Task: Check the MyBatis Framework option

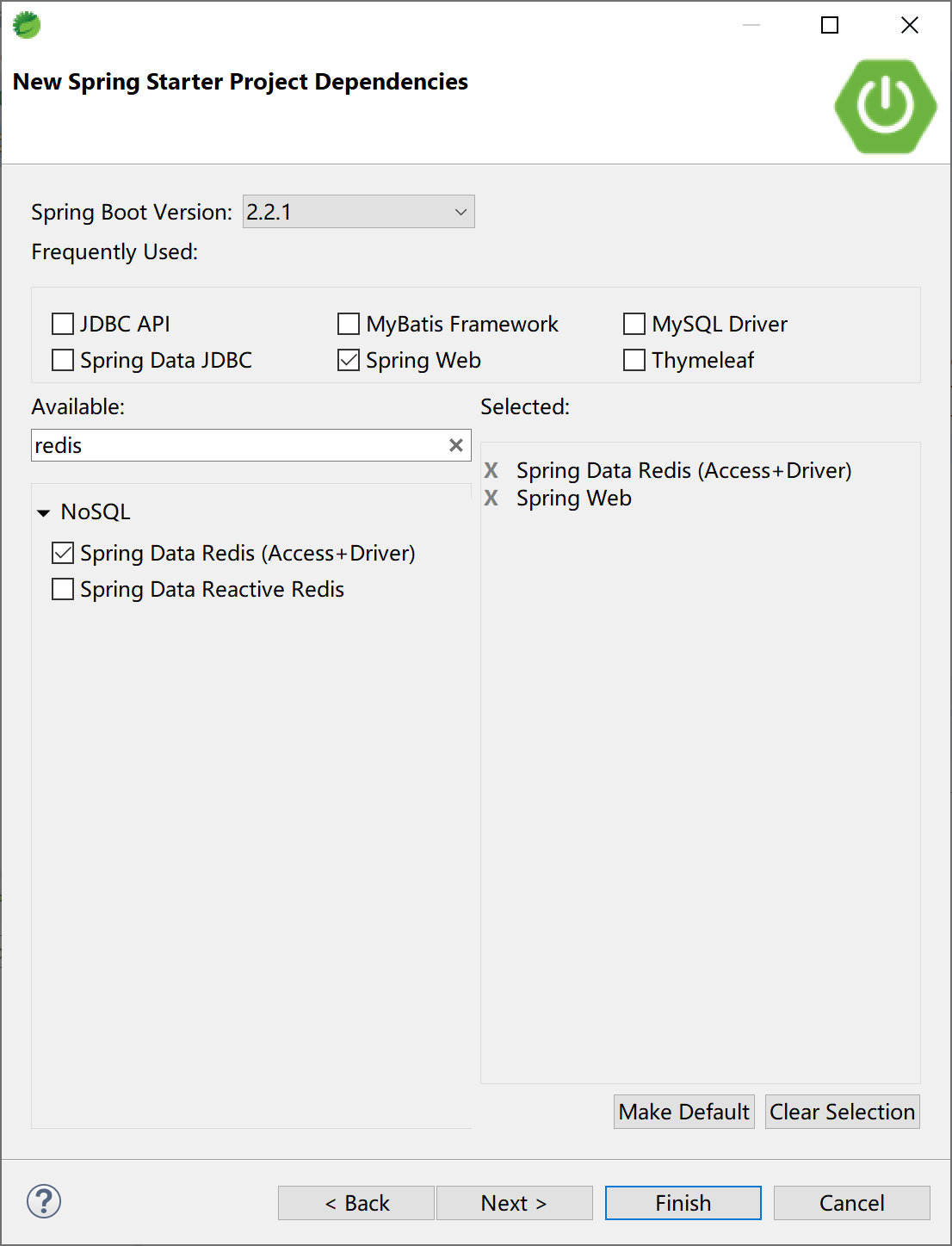Action: [349, 324]
